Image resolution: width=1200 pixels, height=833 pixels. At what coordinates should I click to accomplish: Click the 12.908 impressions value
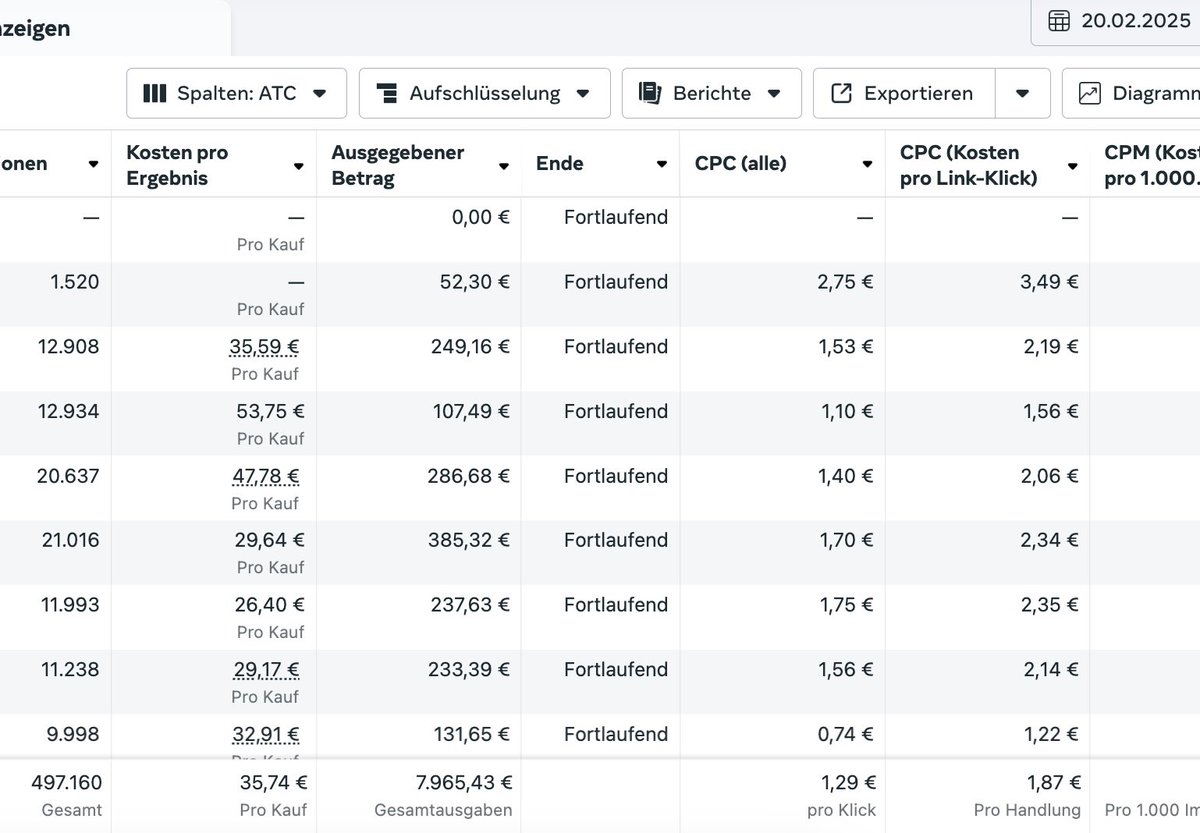click(68, 346)
